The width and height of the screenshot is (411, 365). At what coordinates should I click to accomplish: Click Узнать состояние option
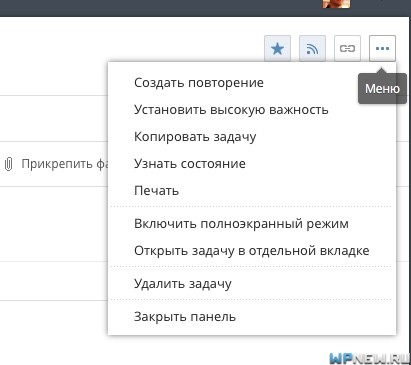coord(190,164)
